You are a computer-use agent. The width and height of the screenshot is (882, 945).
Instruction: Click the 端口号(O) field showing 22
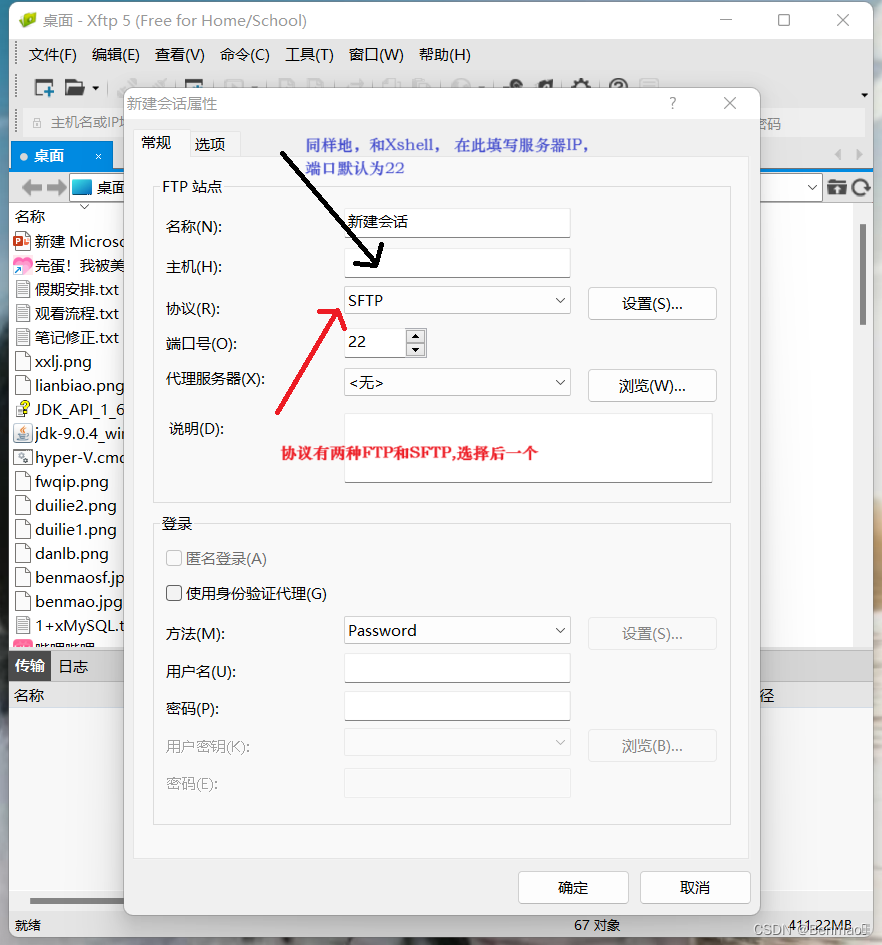[x=375, y=342]
